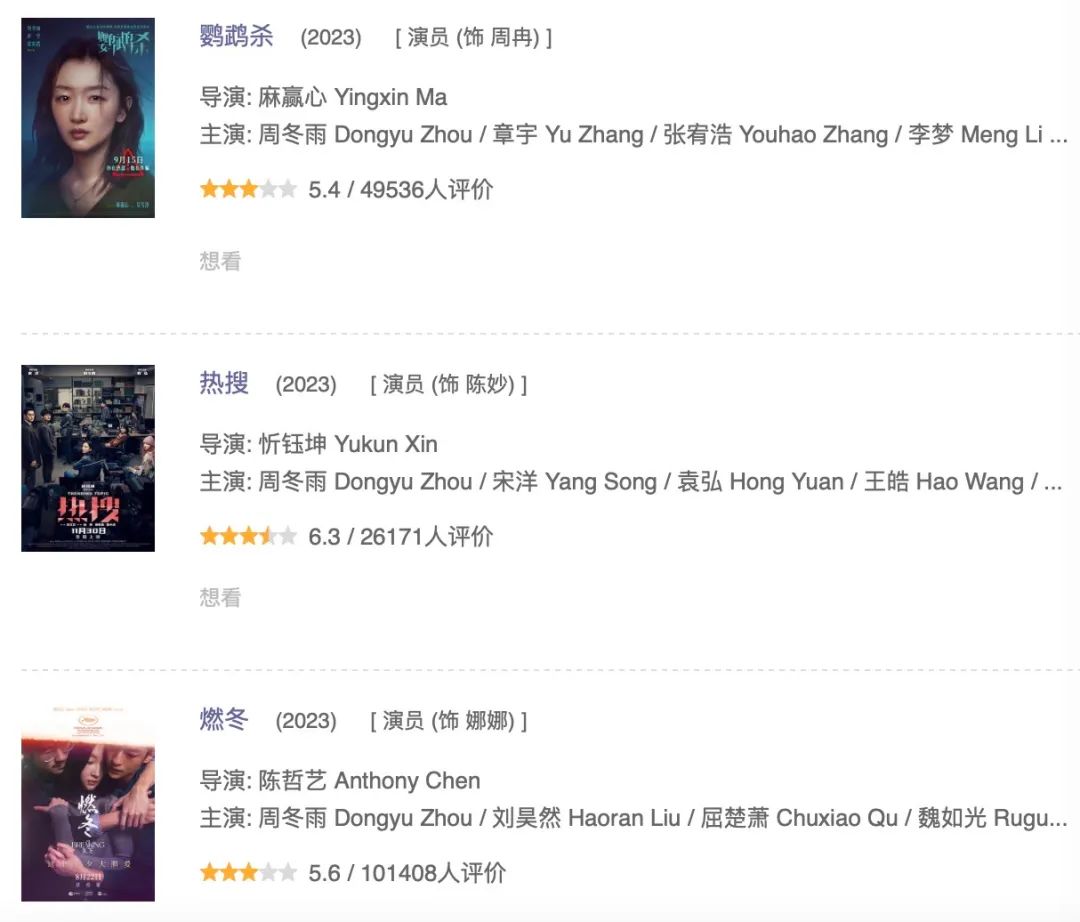Click the star rating icons for 热搜
The image size is (1080, 922).
coord(248,536)
